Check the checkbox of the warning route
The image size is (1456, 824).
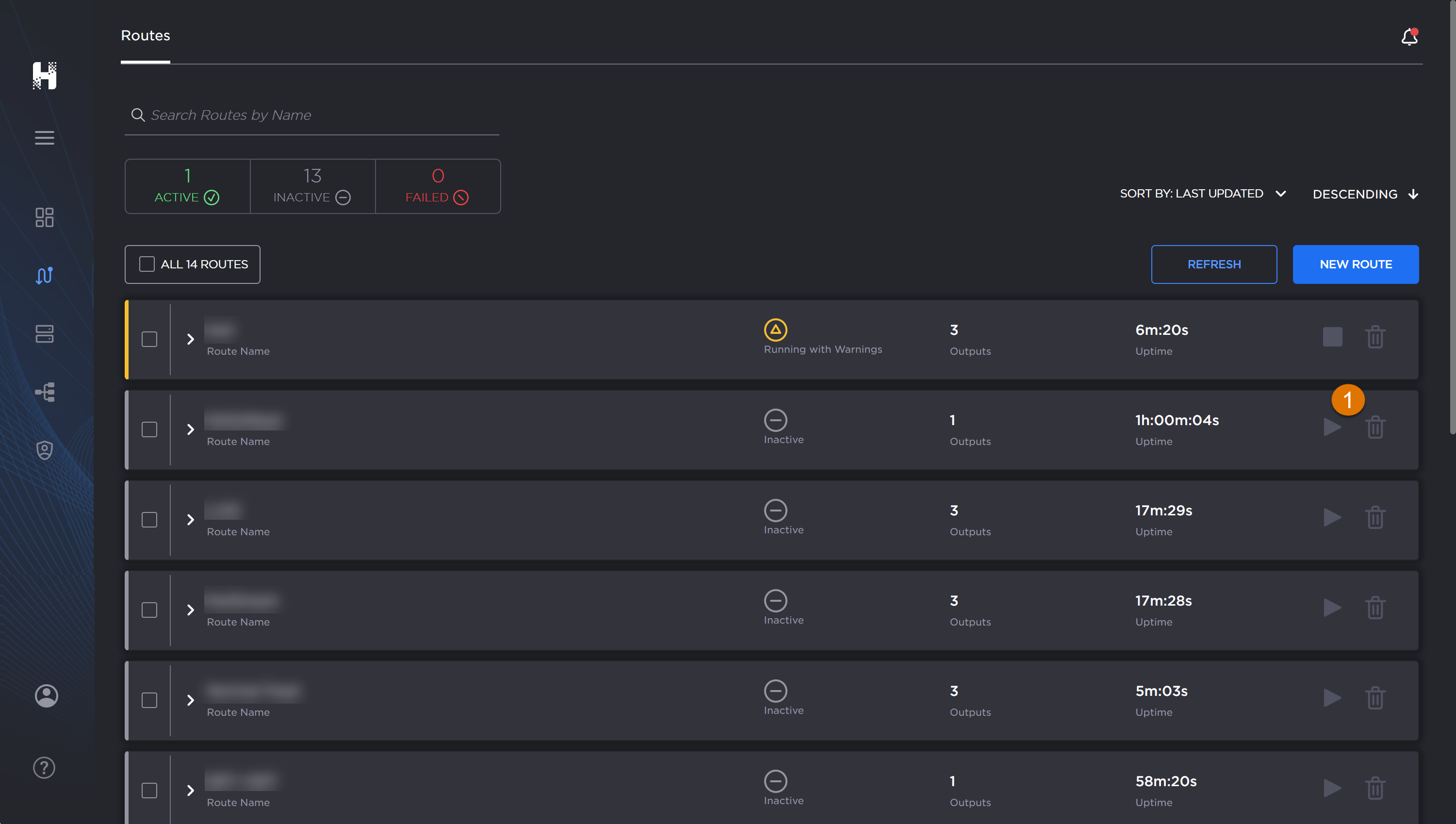tap(149, 339)
